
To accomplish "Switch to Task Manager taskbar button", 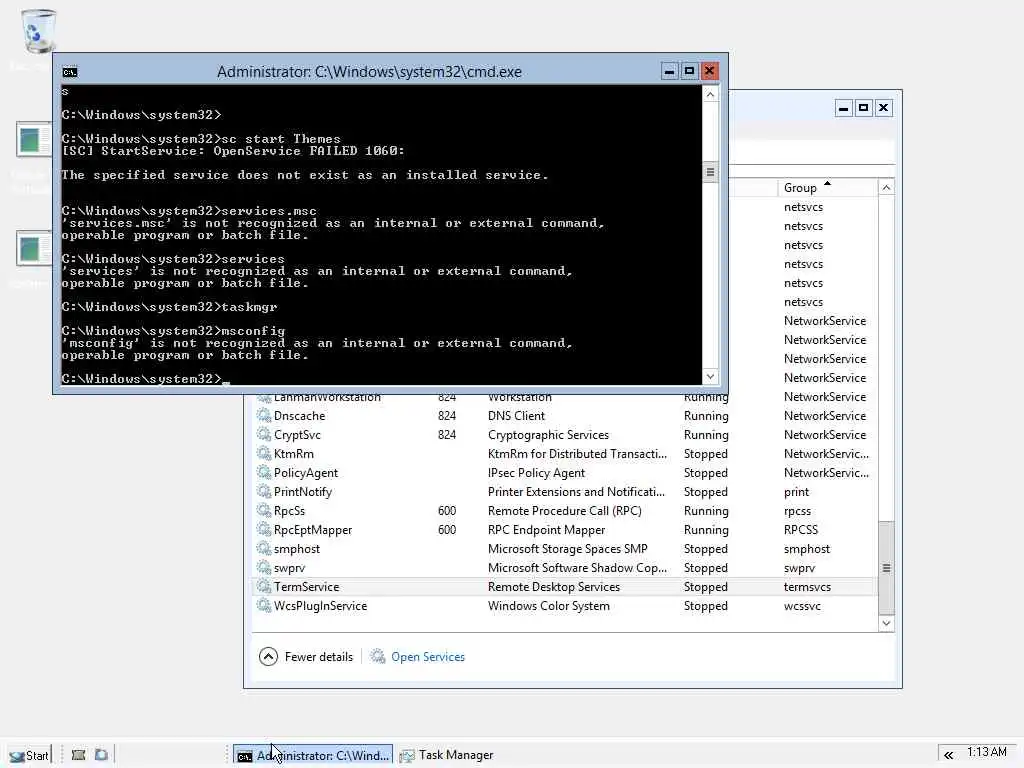I will tap(448, 755).
